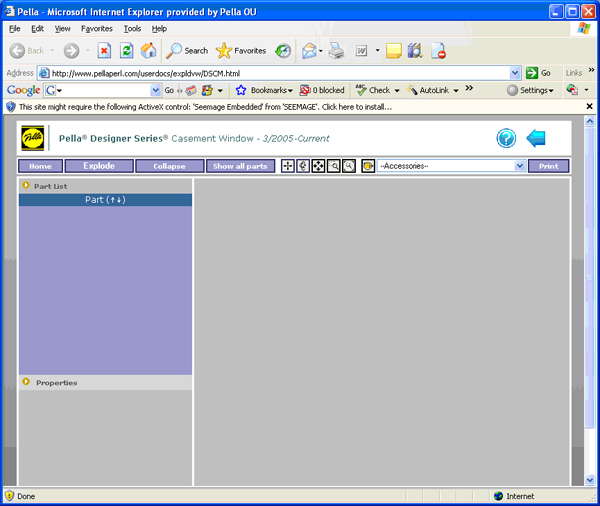
Task: Click the Forward arrow button
Action: pos(71,51)
